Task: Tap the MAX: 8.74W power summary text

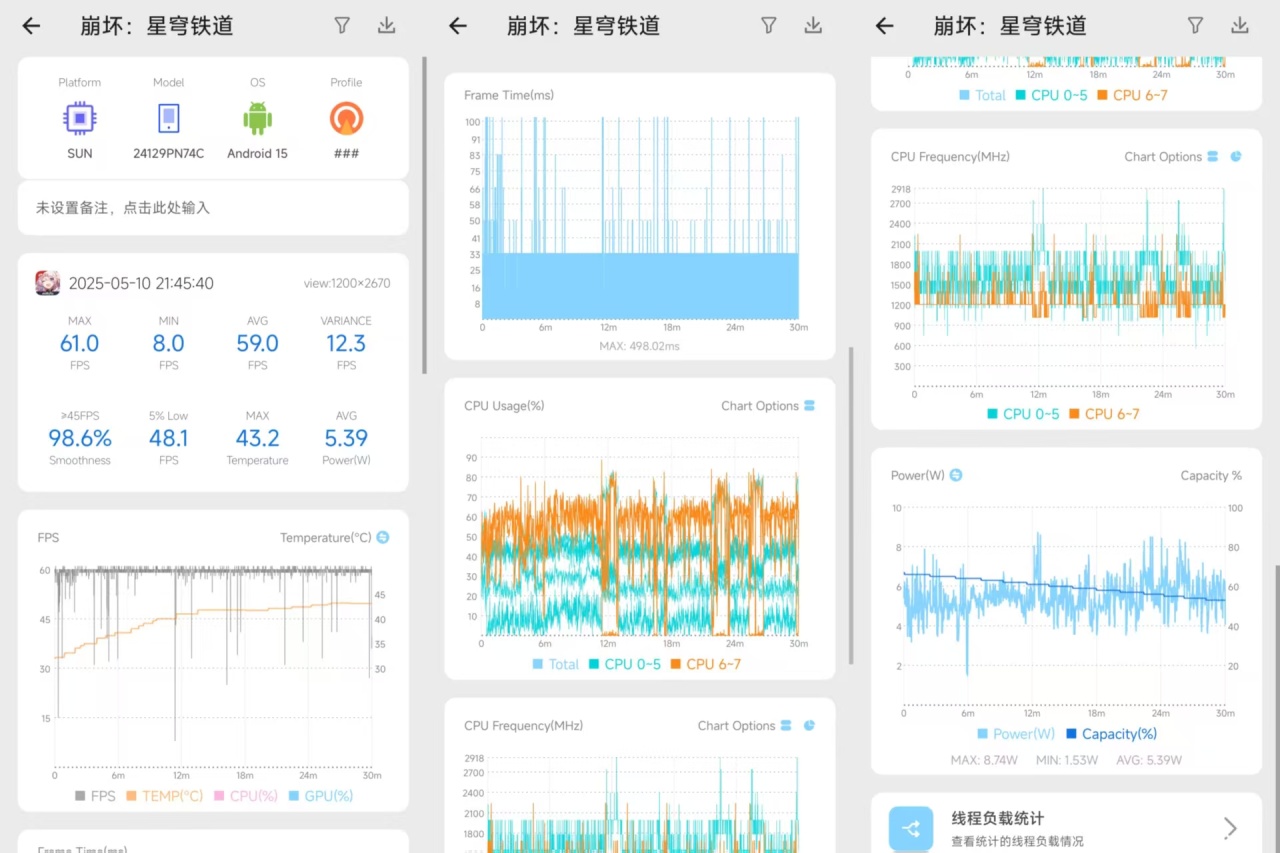Action: tap(986, 760)
